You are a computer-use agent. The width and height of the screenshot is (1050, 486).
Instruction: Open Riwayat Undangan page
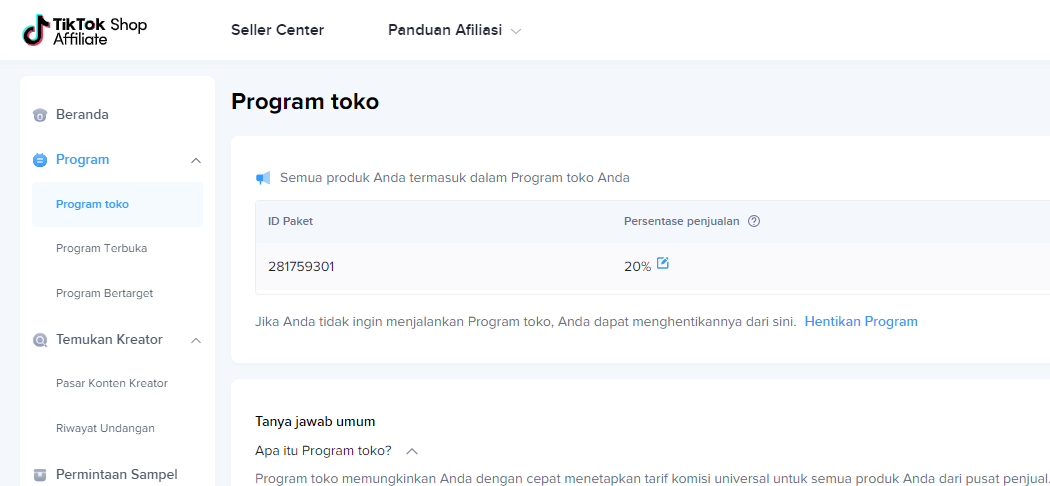[105, 428]
